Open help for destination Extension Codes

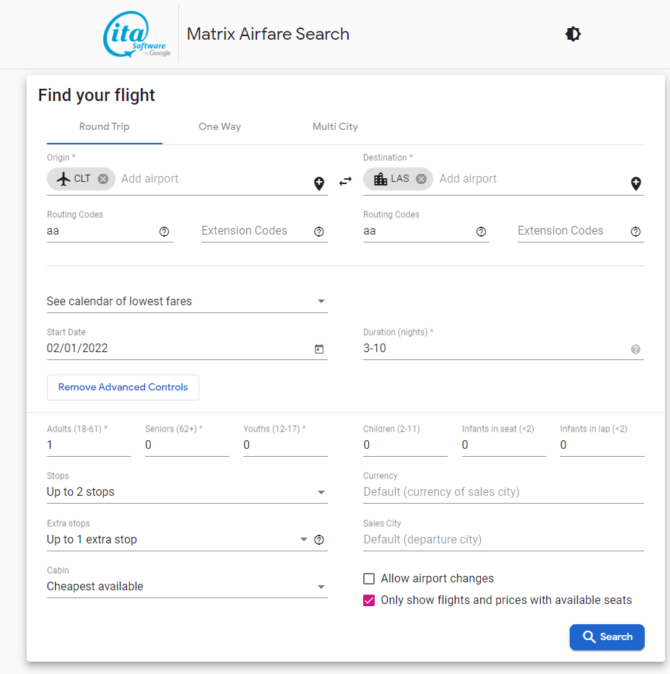tap(636, 232)
